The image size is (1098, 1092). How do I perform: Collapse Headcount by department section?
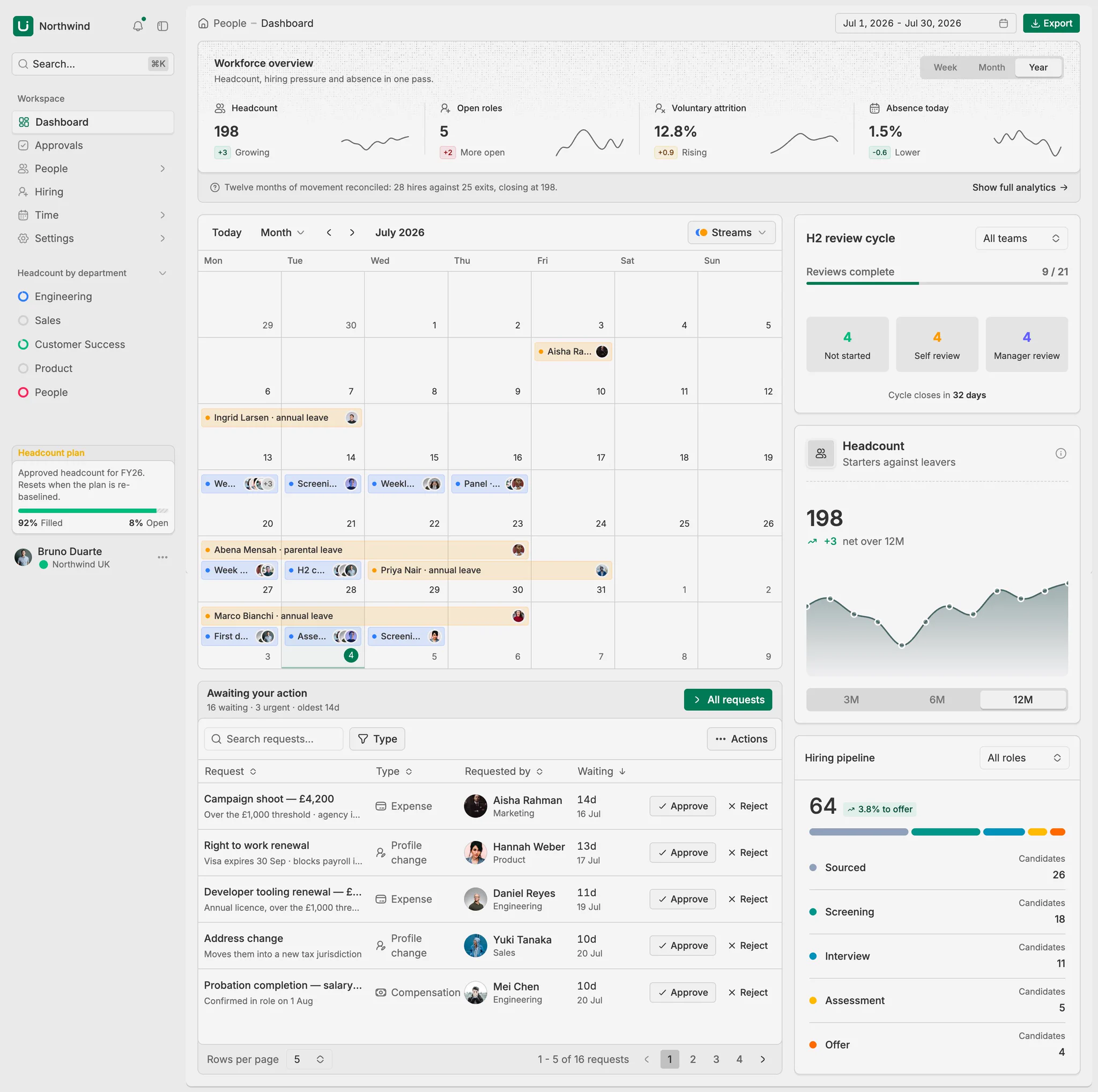pos(162,273)
